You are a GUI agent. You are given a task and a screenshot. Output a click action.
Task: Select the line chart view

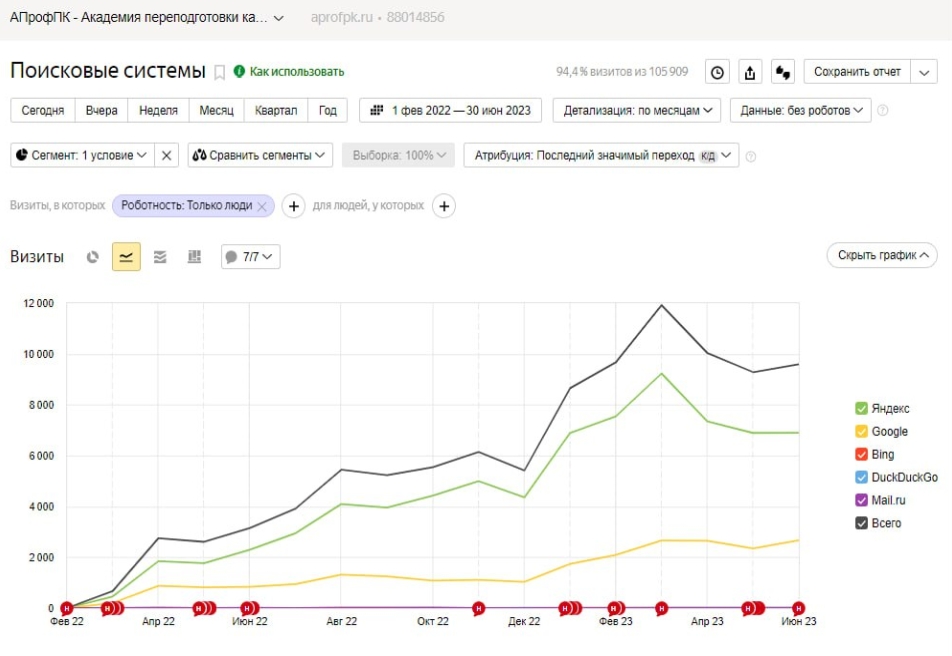click(126, 257)
